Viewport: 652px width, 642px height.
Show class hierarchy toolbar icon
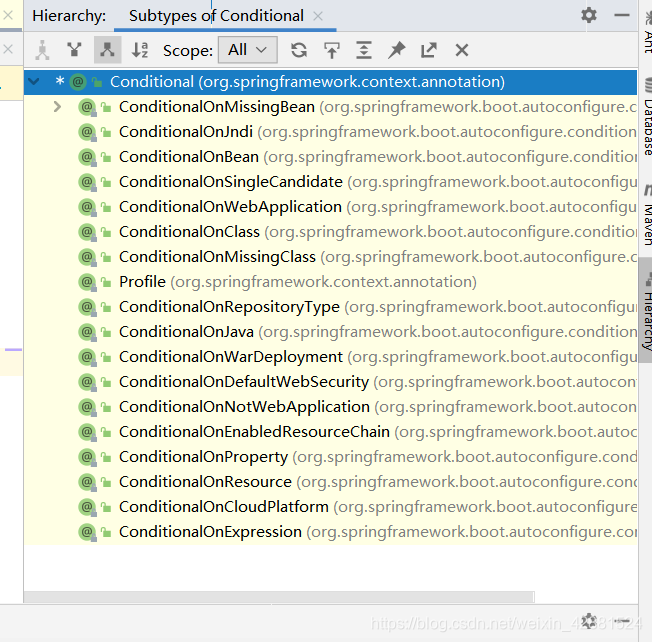[x=42, y=50]
